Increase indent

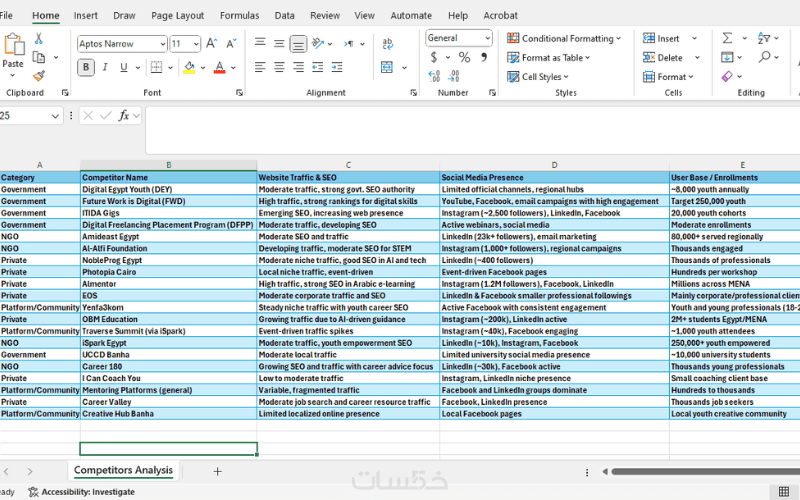coord(337,67)
